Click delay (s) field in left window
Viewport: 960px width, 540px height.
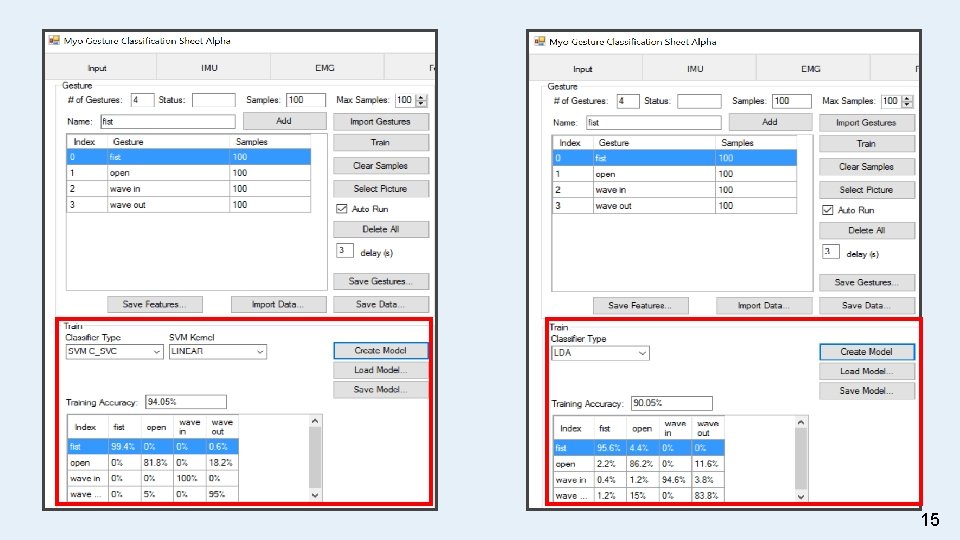[345, 251]
